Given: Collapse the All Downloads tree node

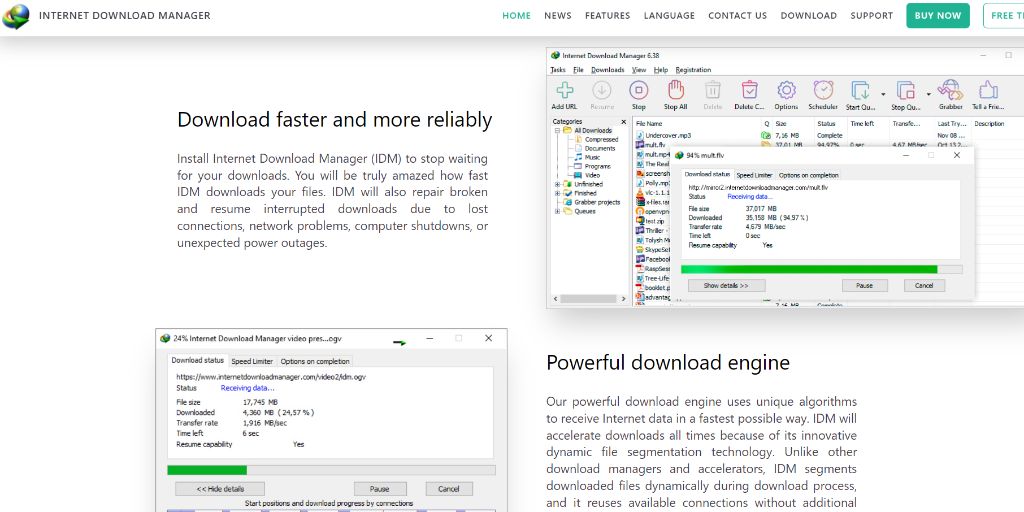Looking at the screenshot, I should tap(558, 130).
